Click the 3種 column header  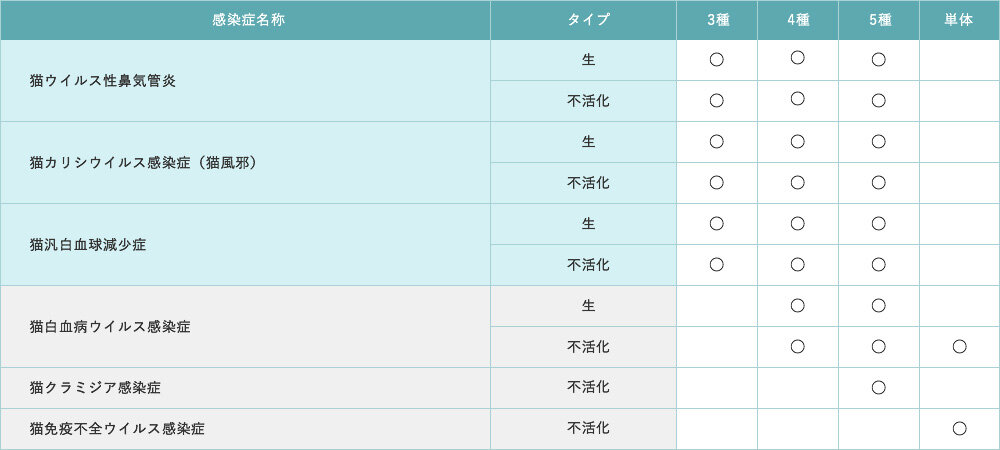[717, 20]
